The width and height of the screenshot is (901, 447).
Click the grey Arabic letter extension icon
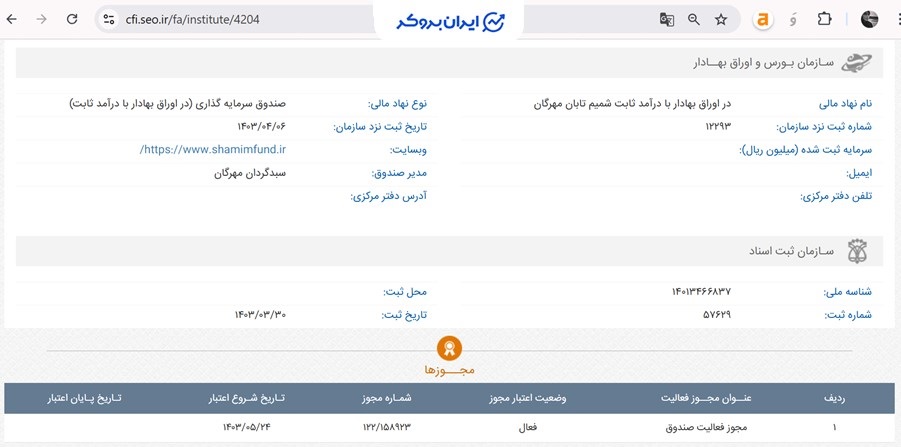[793, 20]
